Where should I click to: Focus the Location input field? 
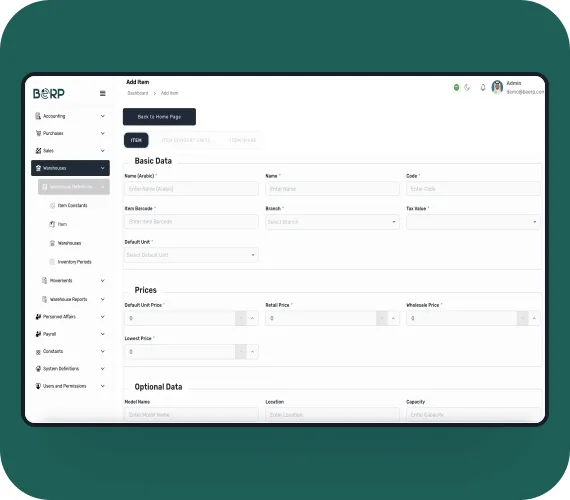332,415
